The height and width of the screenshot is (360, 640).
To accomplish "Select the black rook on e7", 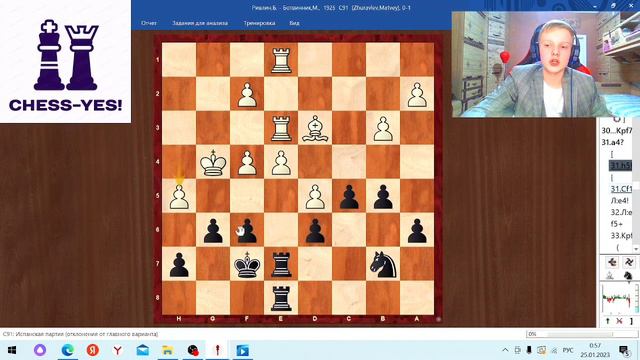I will (x=281, y=265).
